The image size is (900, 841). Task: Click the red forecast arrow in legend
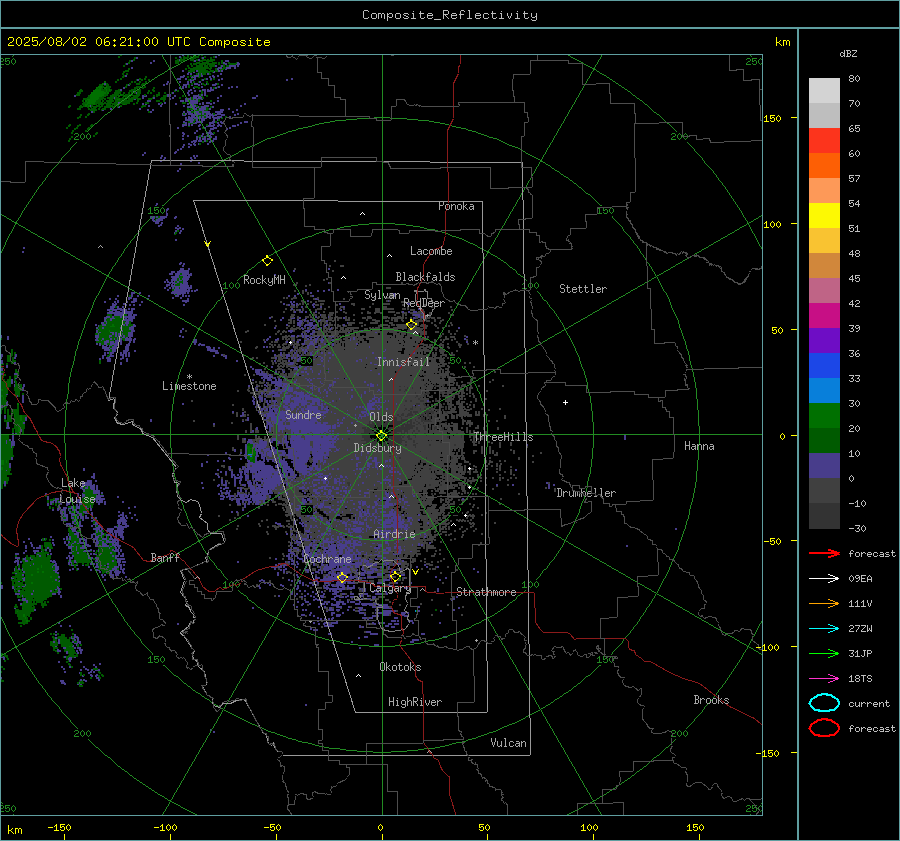pos(824,553)
